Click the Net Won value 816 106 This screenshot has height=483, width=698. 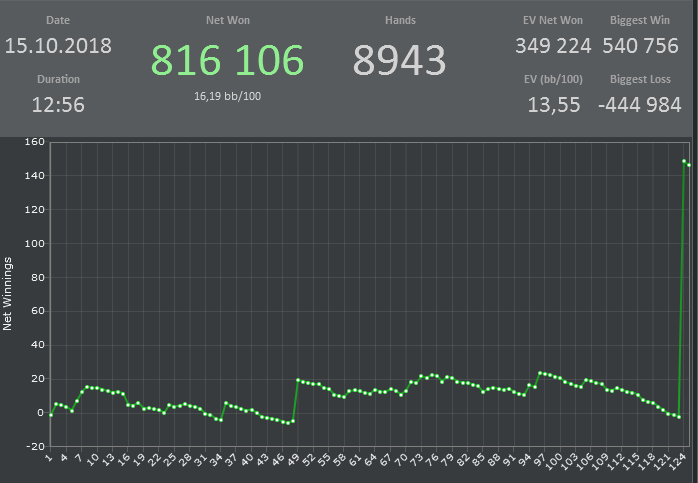tap(227, 60)
